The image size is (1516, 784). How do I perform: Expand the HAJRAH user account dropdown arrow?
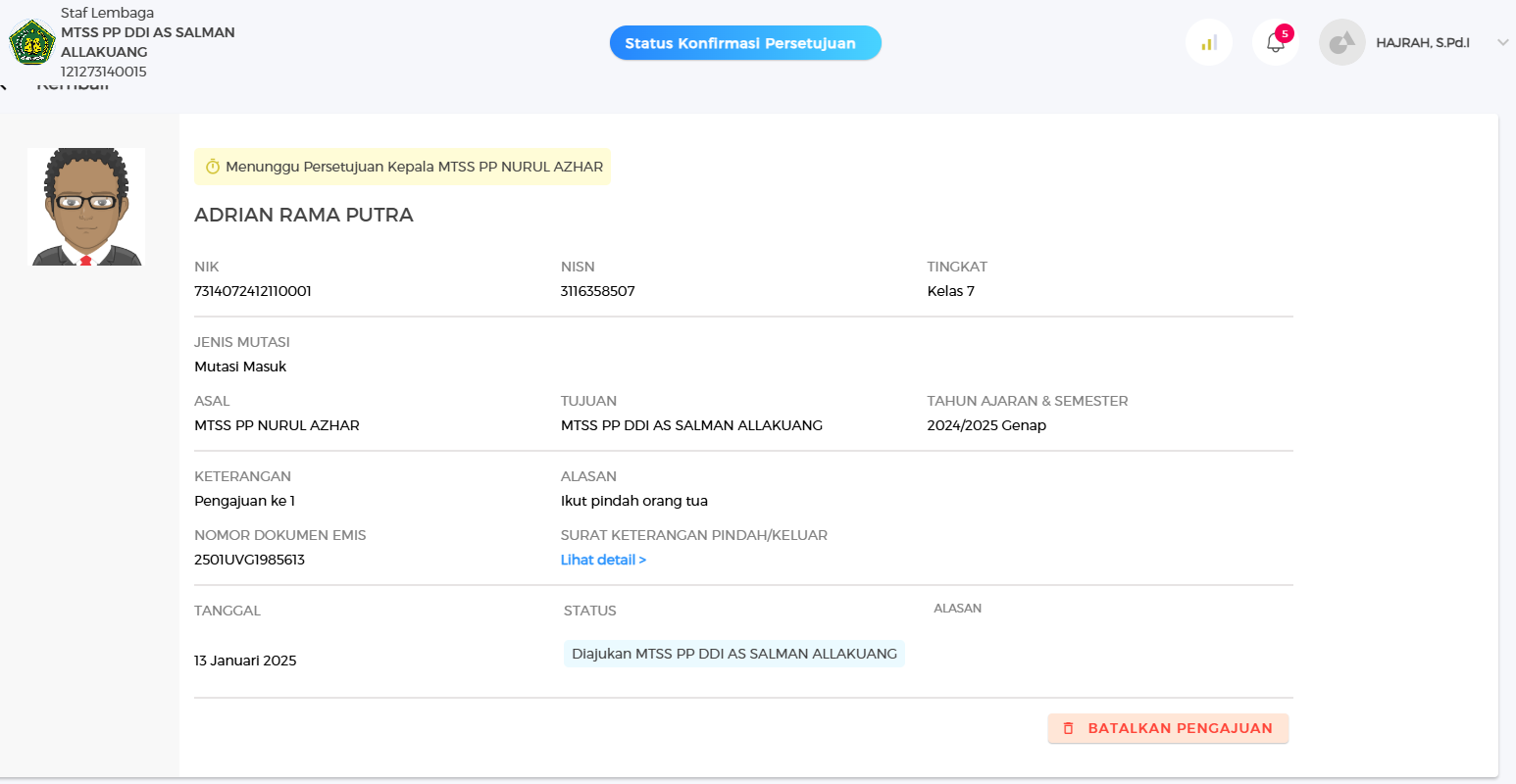click(x=1502, y=43)
